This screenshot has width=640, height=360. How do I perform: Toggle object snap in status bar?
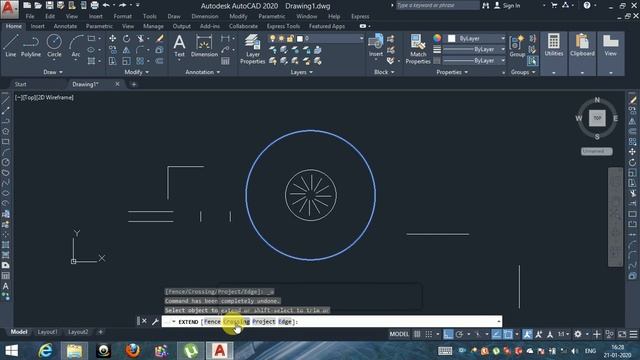click(x=508, y=334)
